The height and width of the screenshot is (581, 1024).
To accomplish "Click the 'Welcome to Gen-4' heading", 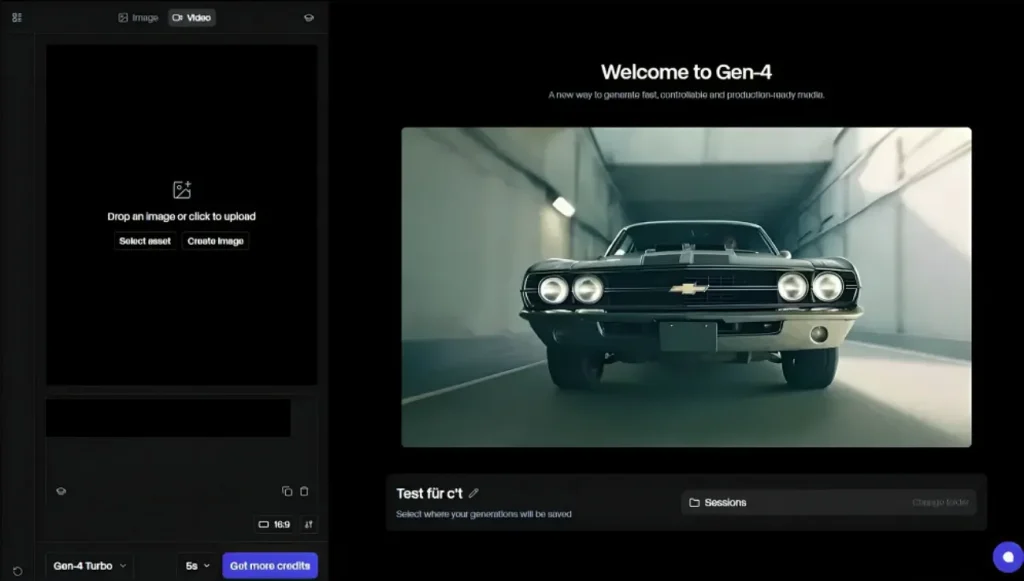I will (686, 72).
